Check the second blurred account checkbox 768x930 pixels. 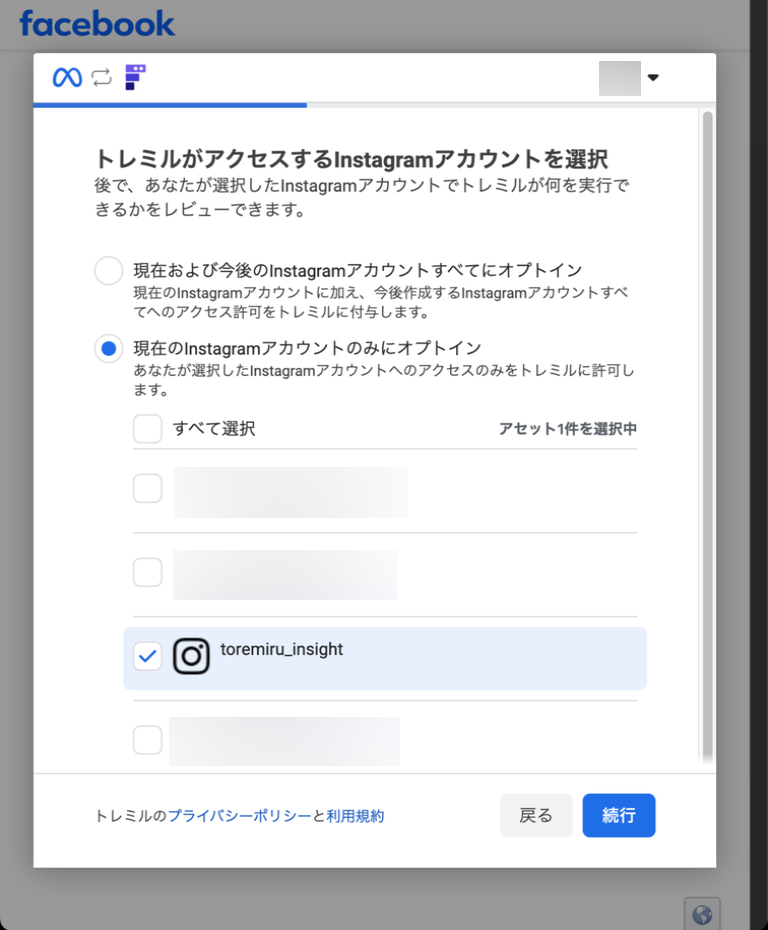148,572
